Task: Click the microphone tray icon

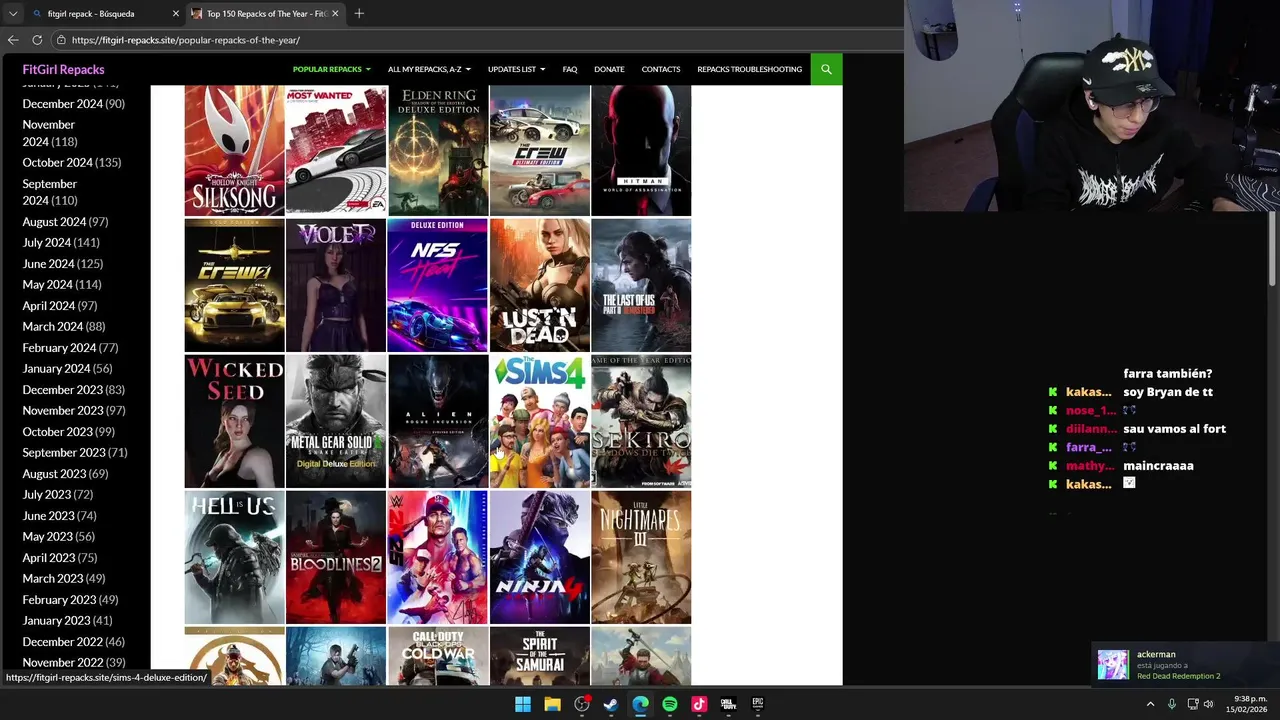Action: click(x=1172, y=704)
